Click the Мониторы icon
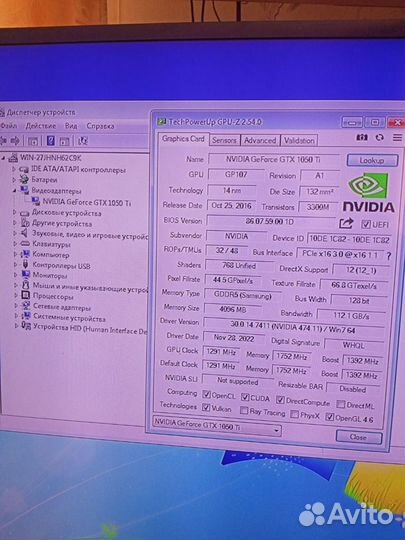The width and height of the screenshot is (405, 540). tap(25, 275)
